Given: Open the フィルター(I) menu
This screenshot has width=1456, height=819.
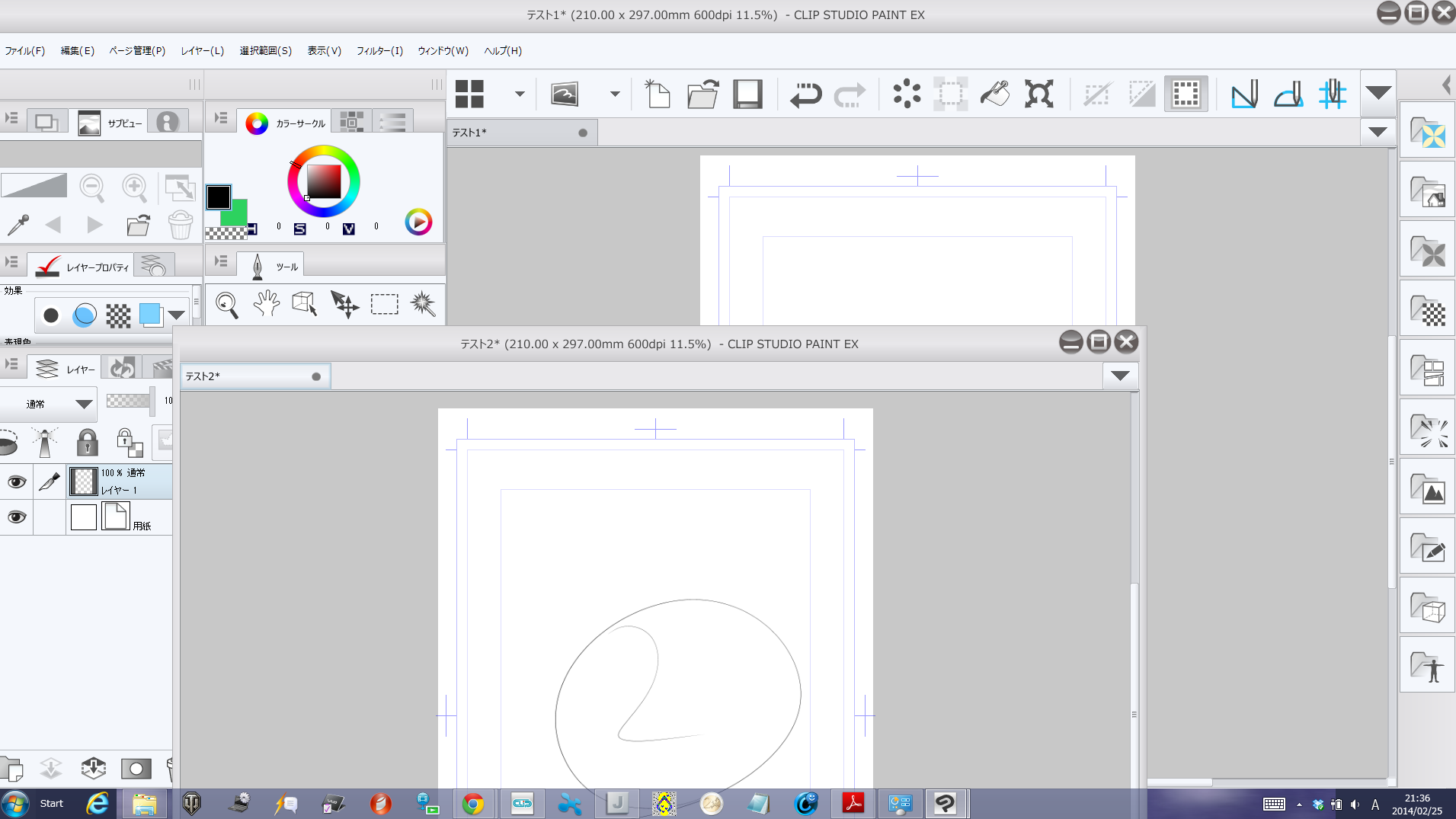Looking at the screenshot, I should tap(379, 51).
